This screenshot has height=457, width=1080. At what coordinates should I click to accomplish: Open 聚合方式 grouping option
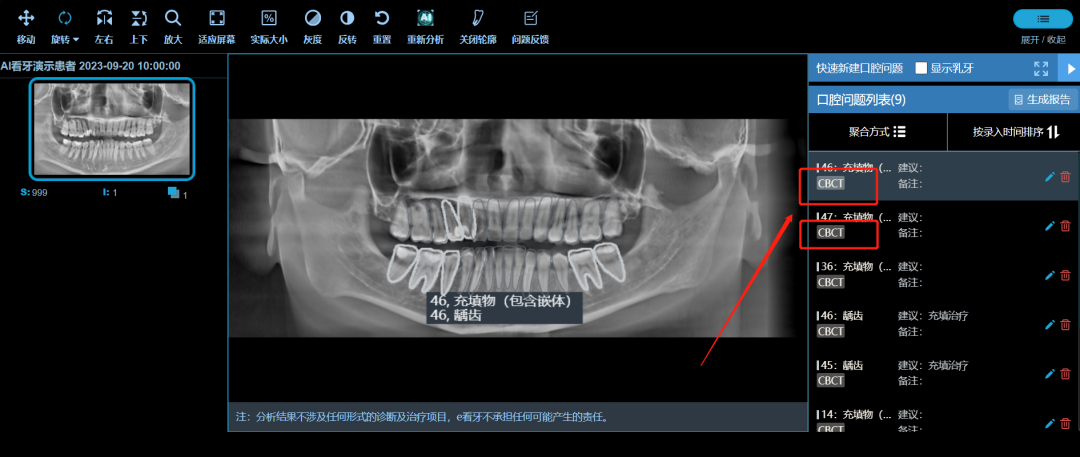point(877,132)
